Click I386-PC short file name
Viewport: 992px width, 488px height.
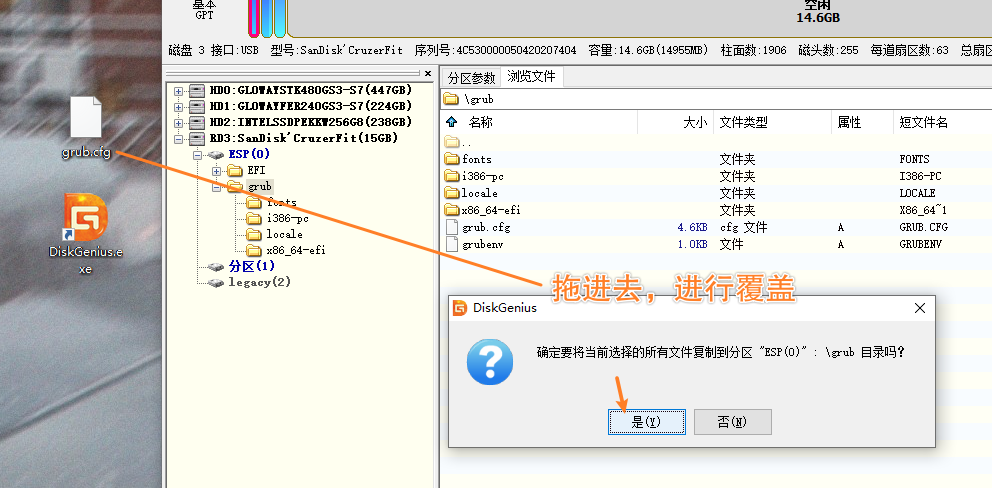921,176
